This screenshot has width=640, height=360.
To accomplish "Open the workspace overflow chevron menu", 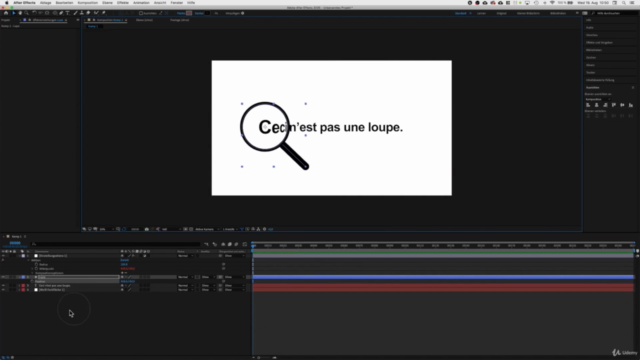I will click(577, 13).
